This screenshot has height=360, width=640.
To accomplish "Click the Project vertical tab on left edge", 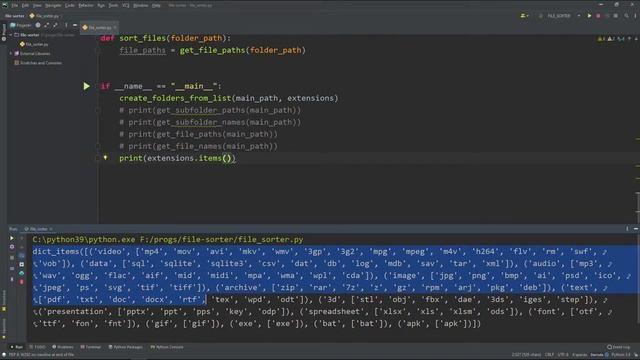I will (x=4, y=32).
